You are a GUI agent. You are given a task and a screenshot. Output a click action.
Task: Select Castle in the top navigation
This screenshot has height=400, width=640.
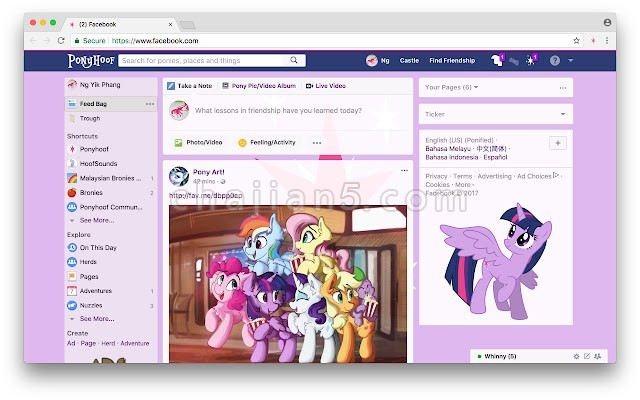[x=409, y=61]
